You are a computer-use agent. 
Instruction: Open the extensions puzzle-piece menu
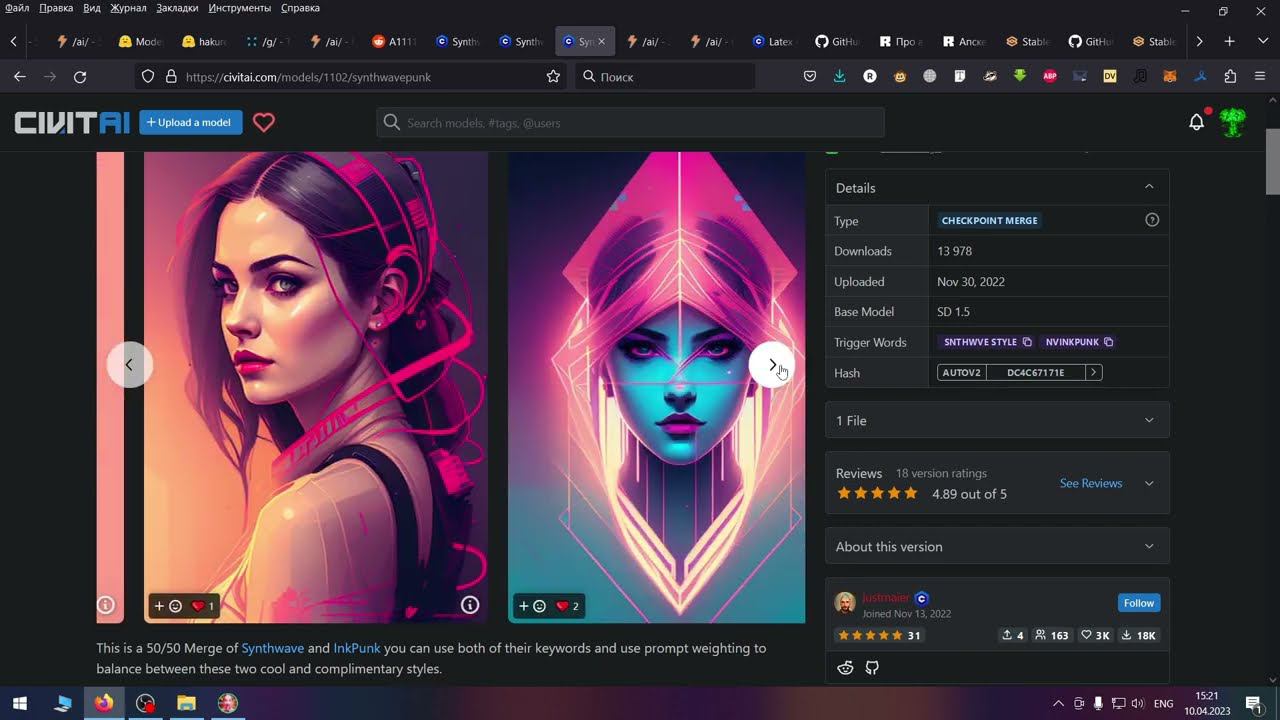(1231, 76)
